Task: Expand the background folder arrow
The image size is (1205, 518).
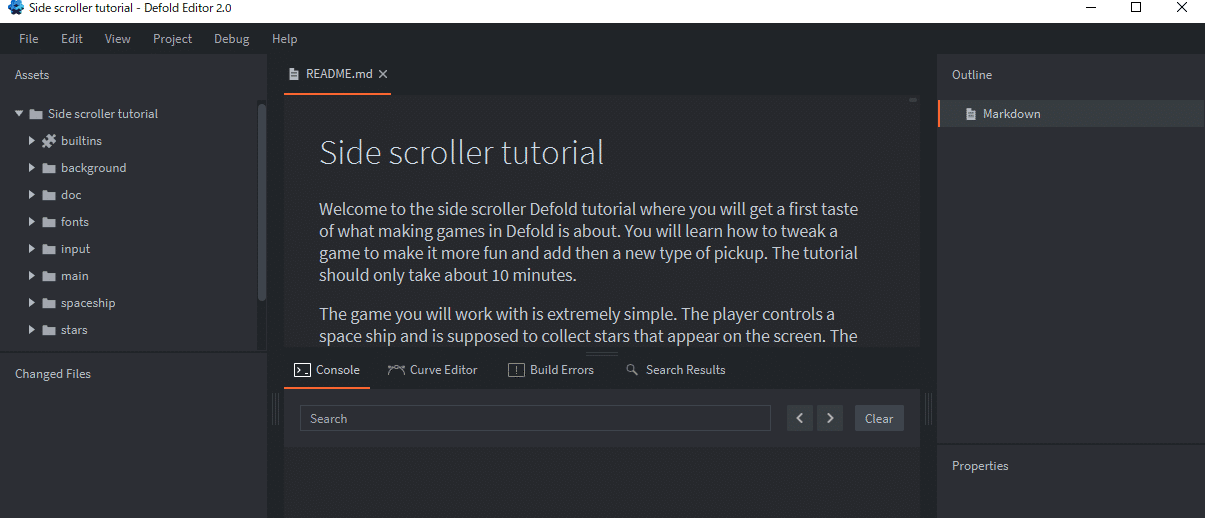Action: (32, 168)
